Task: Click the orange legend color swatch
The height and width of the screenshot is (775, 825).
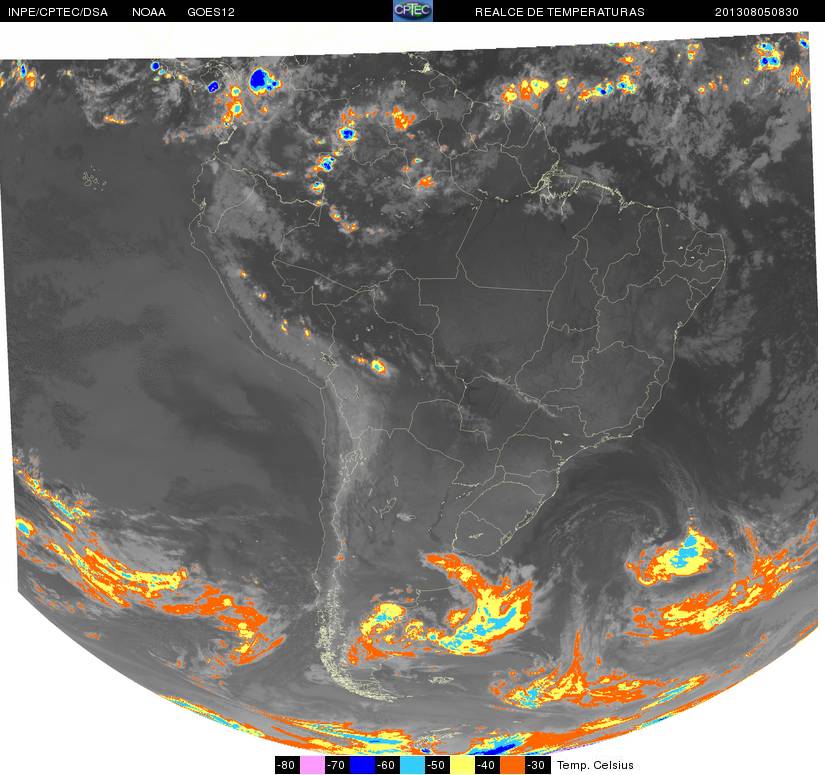Action: pyautogui.click(x=512, y=765)
